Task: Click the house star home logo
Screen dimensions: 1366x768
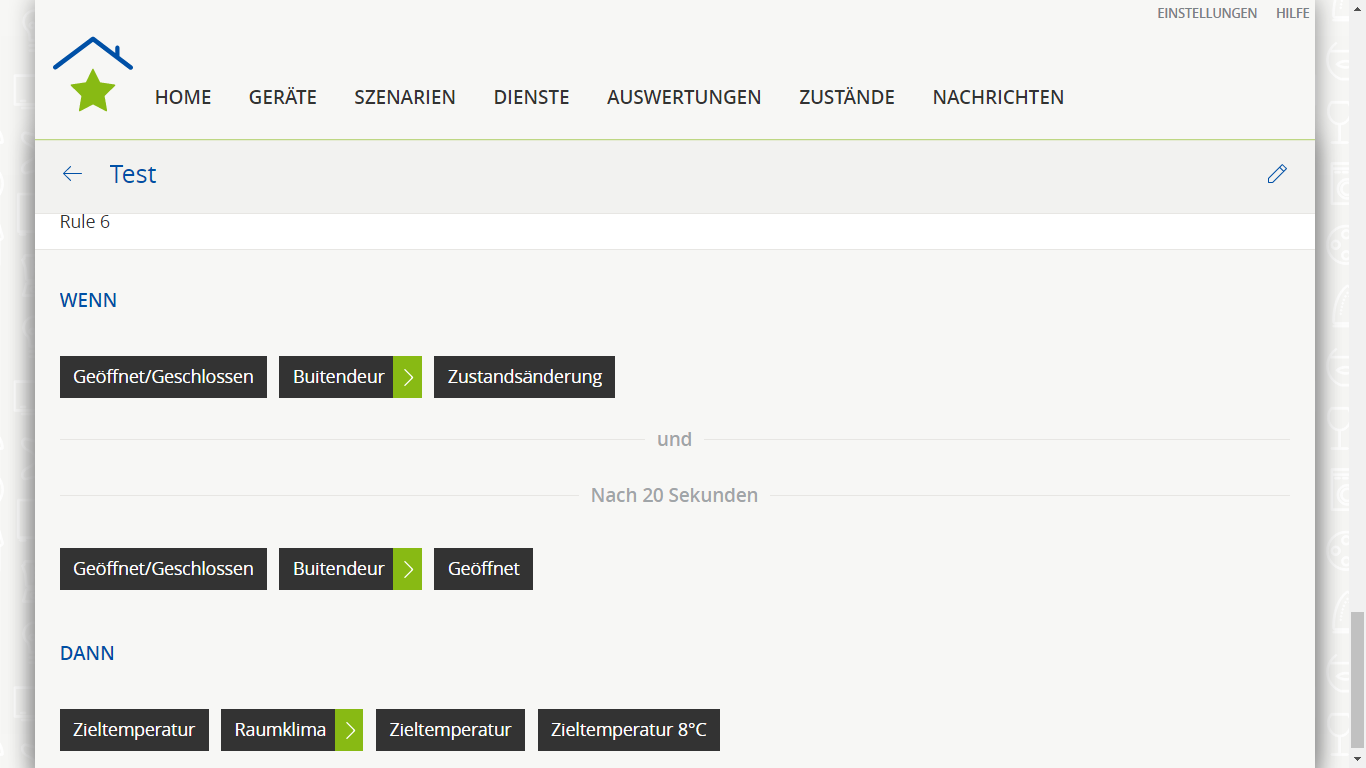Action: pos(93,75)
